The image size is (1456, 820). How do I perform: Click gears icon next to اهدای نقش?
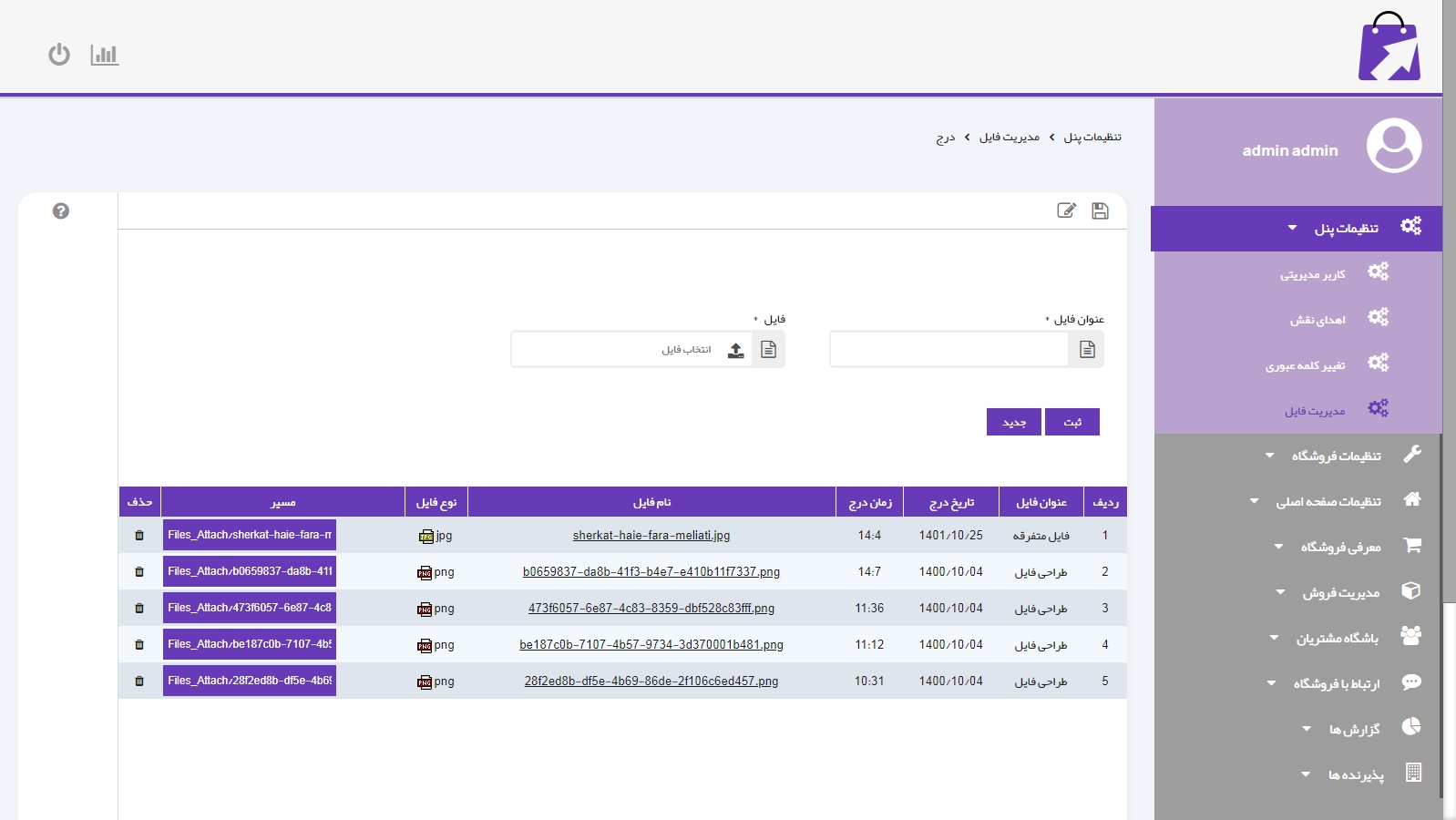point(1378,317)
